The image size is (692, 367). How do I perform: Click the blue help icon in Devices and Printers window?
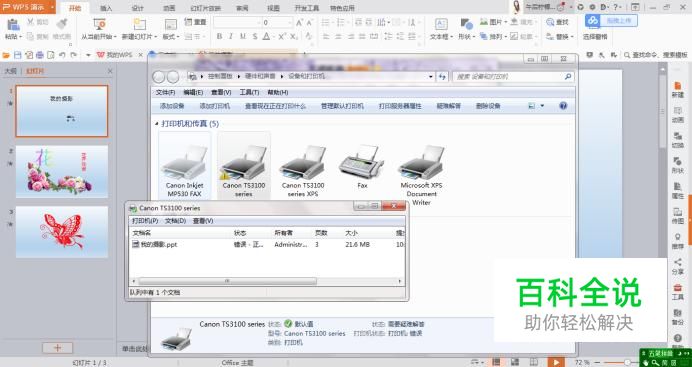pyautogui.click(x=563, y=106)
